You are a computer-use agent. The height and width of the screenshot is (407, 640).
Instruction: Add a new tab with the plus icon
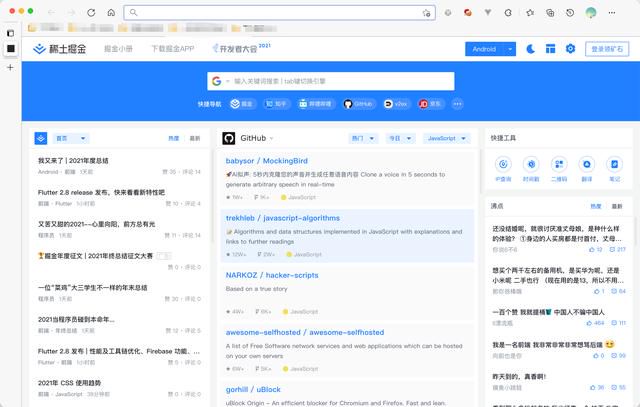(11, 67)
